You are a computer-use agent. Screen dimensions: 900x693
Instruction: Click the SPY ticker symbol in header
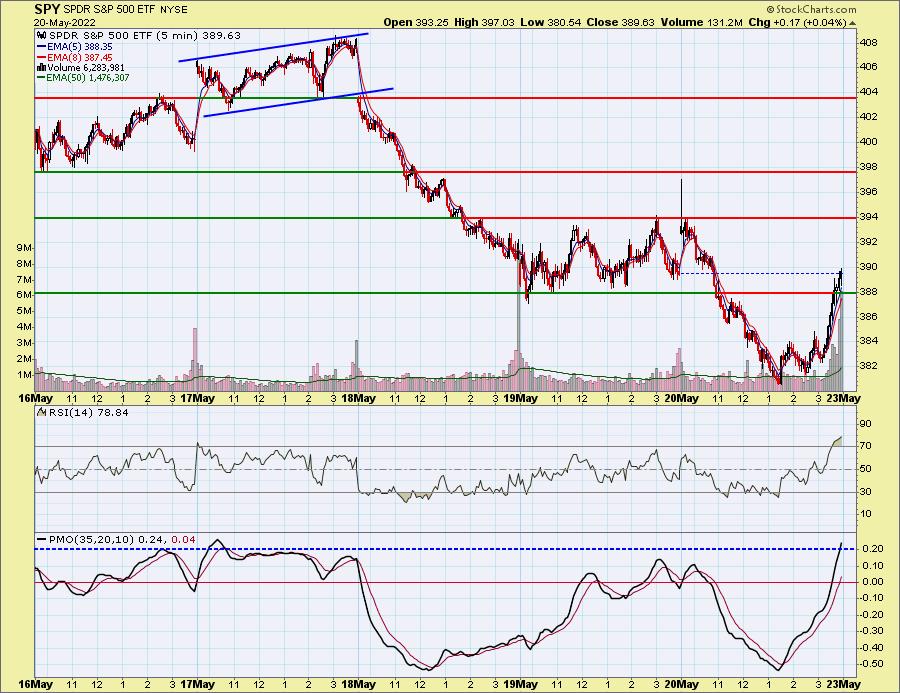pos(48,9)
